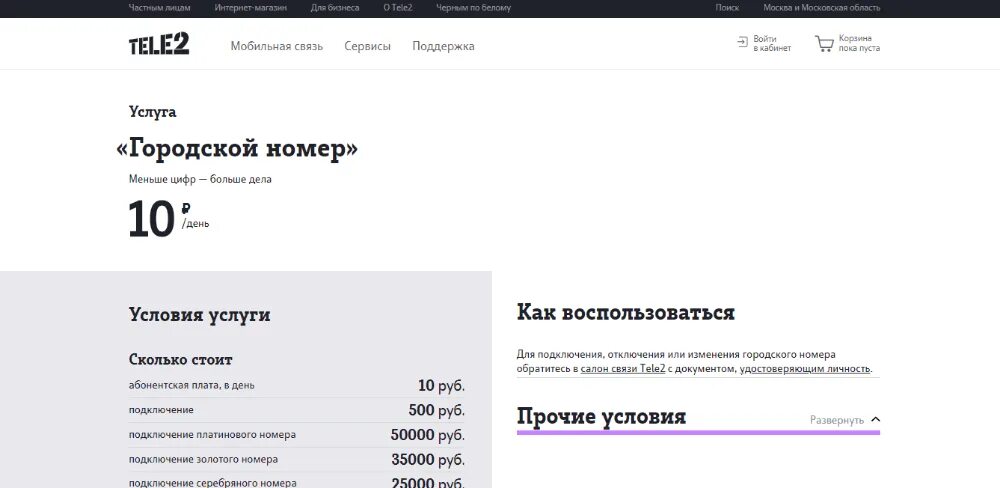Change region Москва и Московская область

(x=821, y=8)
